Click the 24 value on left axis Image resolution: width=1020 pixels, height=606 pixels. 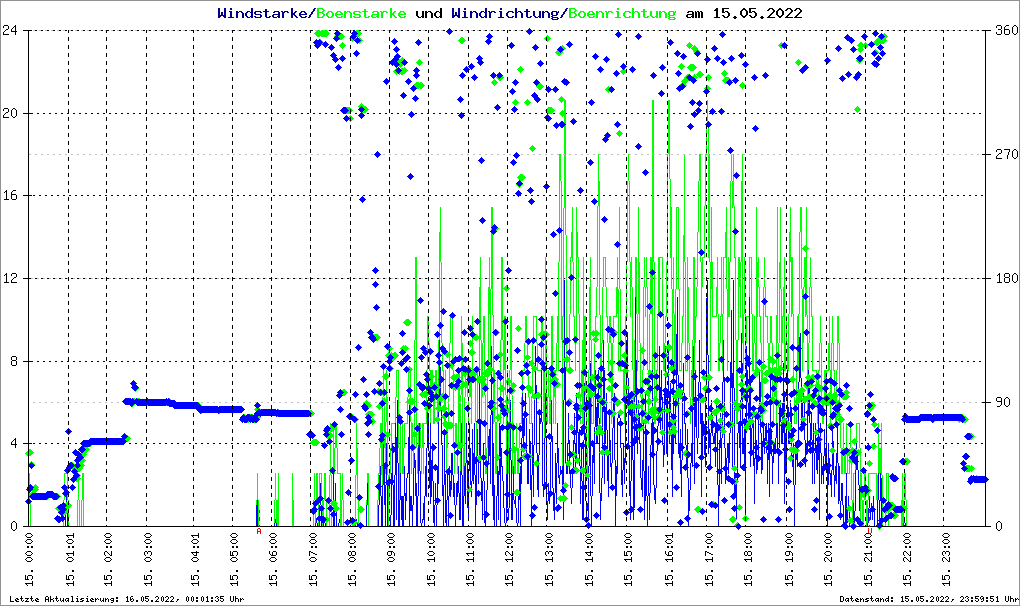click(12, 31)
